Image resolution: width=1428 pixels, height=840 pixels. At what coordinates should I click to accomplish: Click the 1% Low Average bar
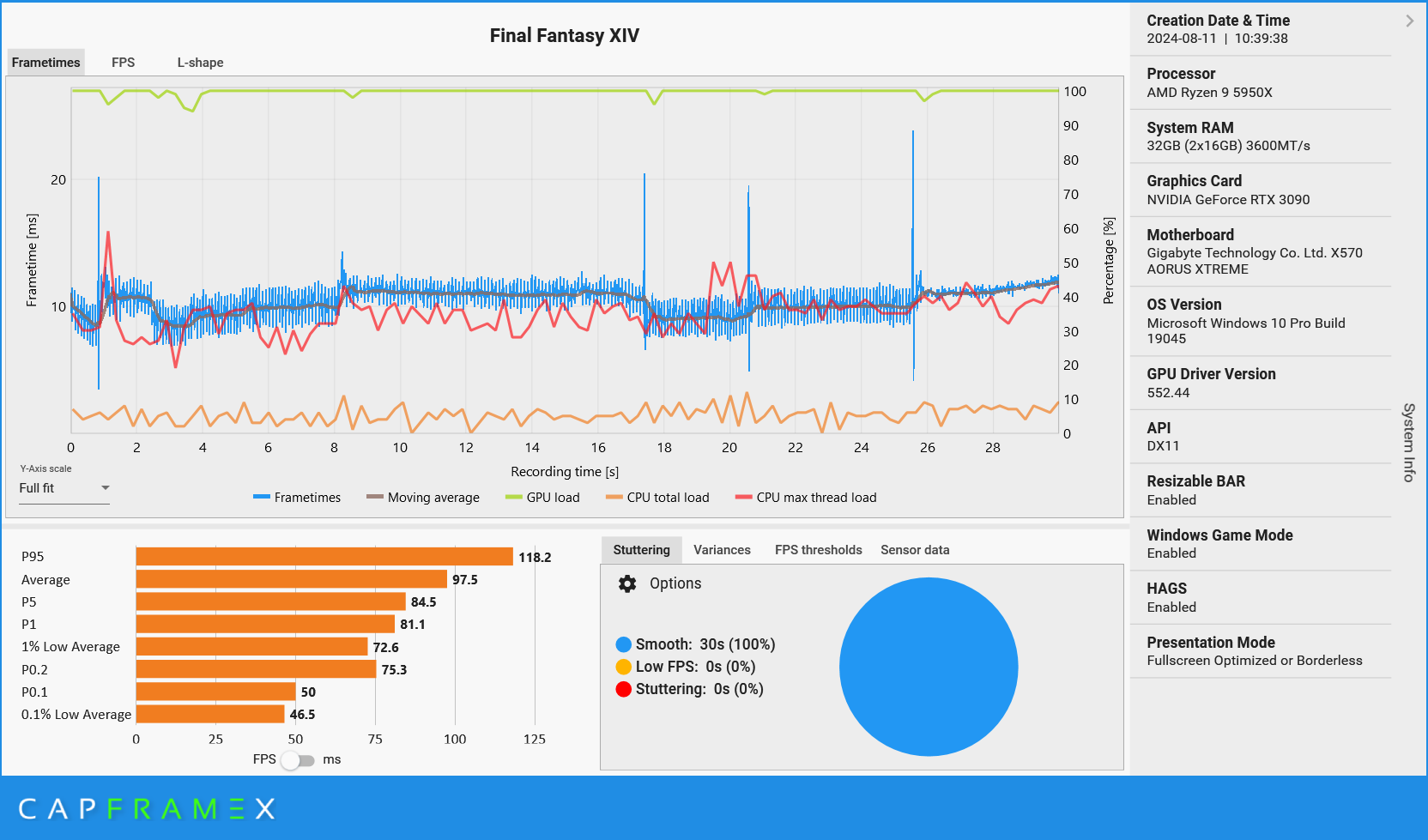252,647
